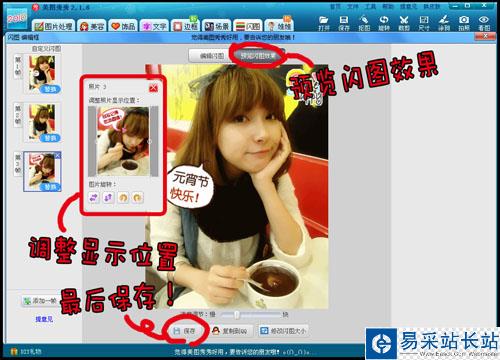
Task: Close the 照片 3 position popup
Action: 153,88
